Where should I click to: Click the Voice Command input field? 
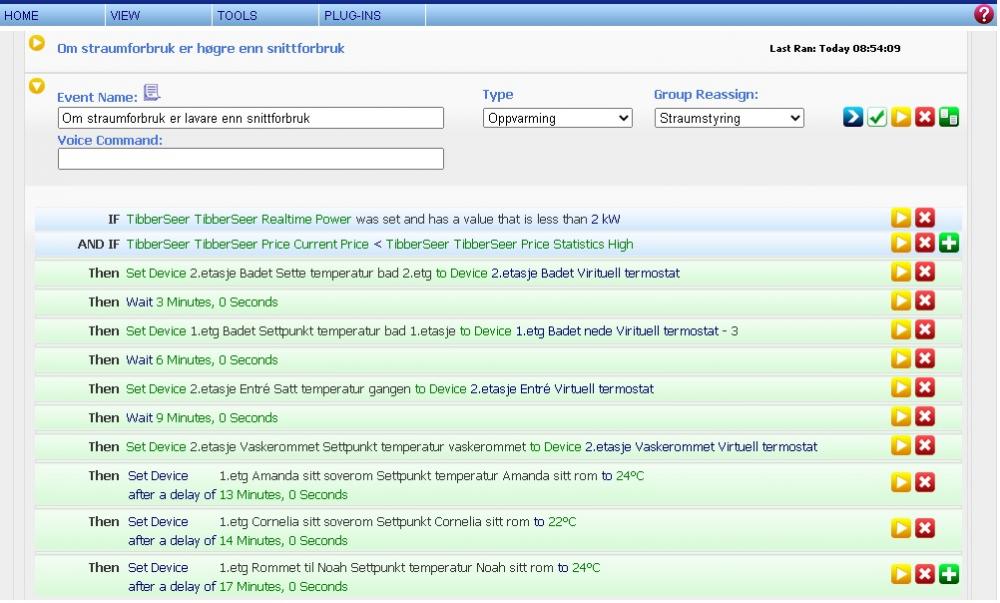coord(250,159)
